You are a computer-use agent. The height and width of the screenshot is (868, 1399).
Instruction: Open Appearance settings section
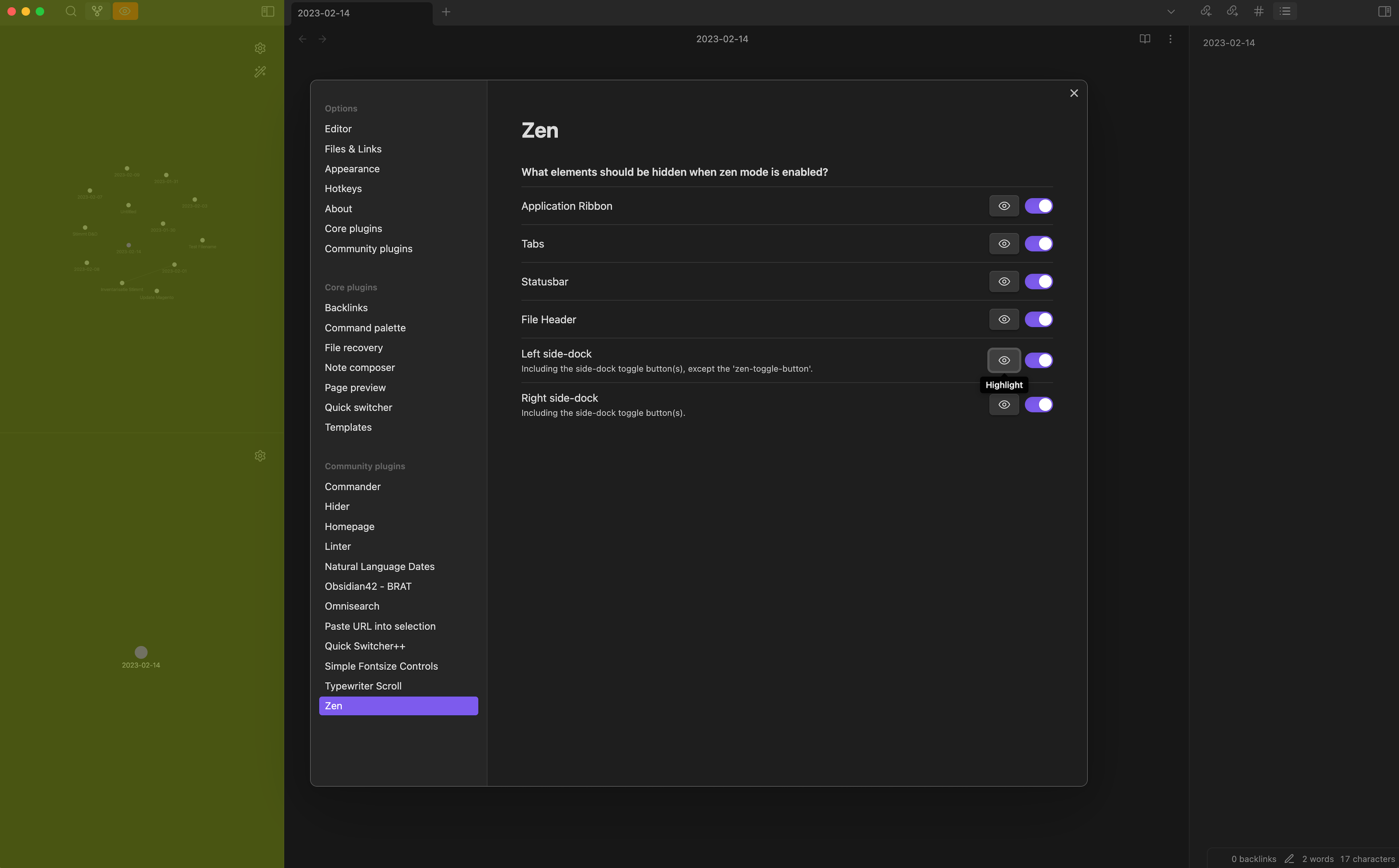pyautogui.click(x=352, y=169)
